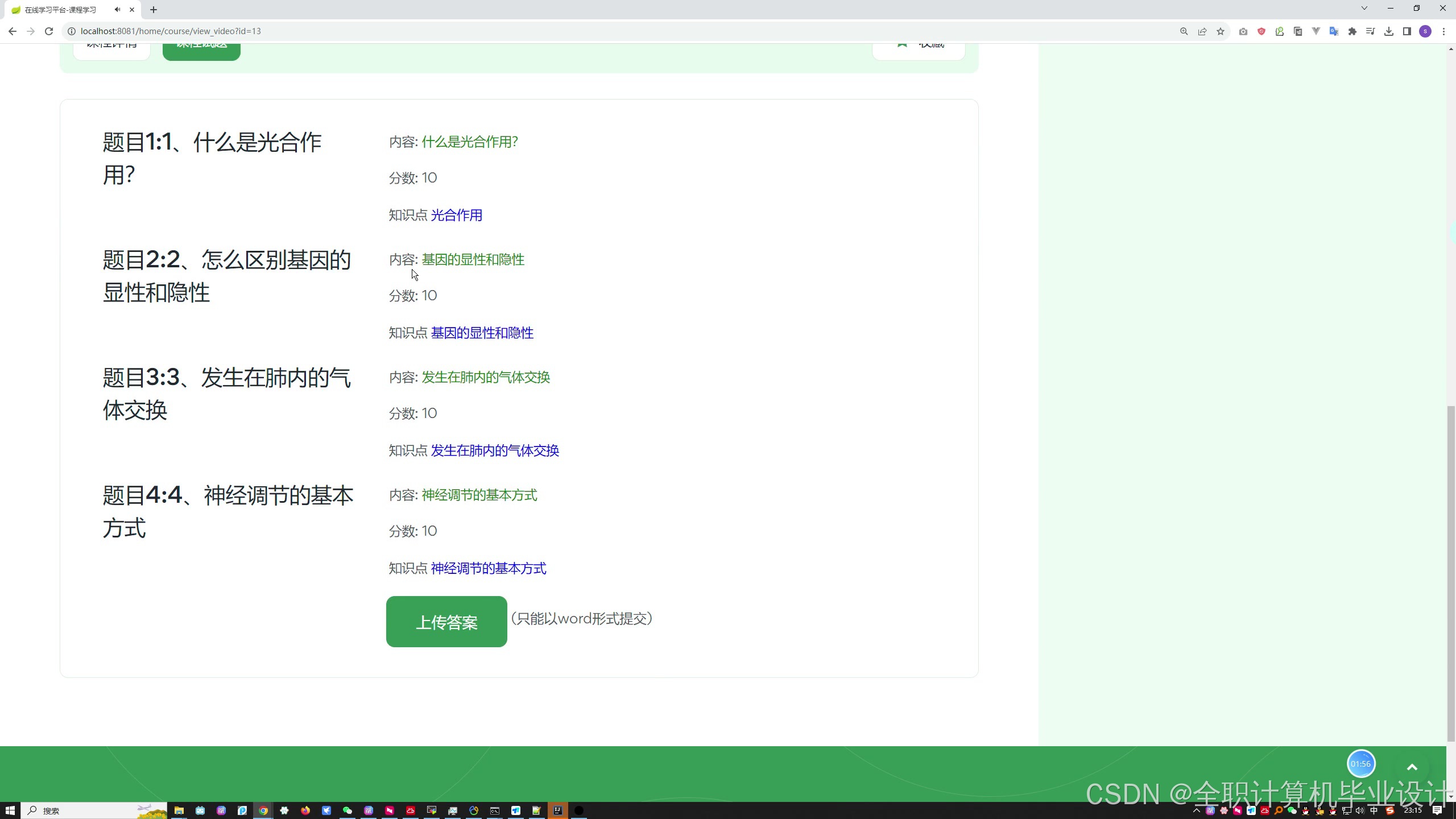The width and height of the screenshot is (1456, 819).
Task: Open the Google Translate extension
Action: pos(1334,31)
